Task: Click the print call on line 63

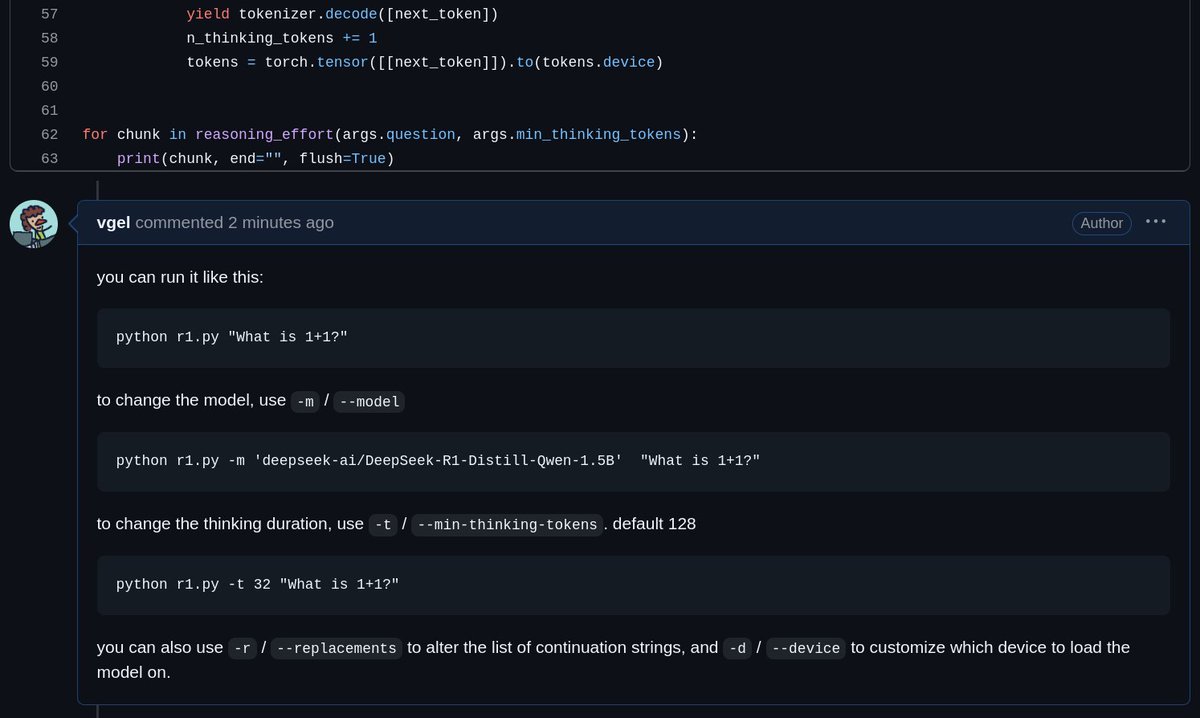Action: pos(138,158)
